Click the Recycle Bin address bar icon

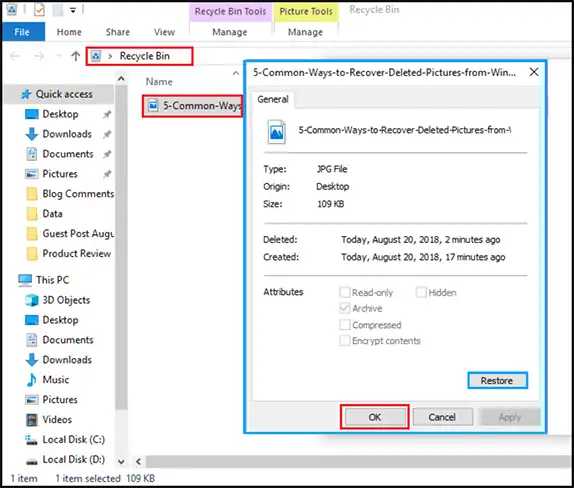96,56
